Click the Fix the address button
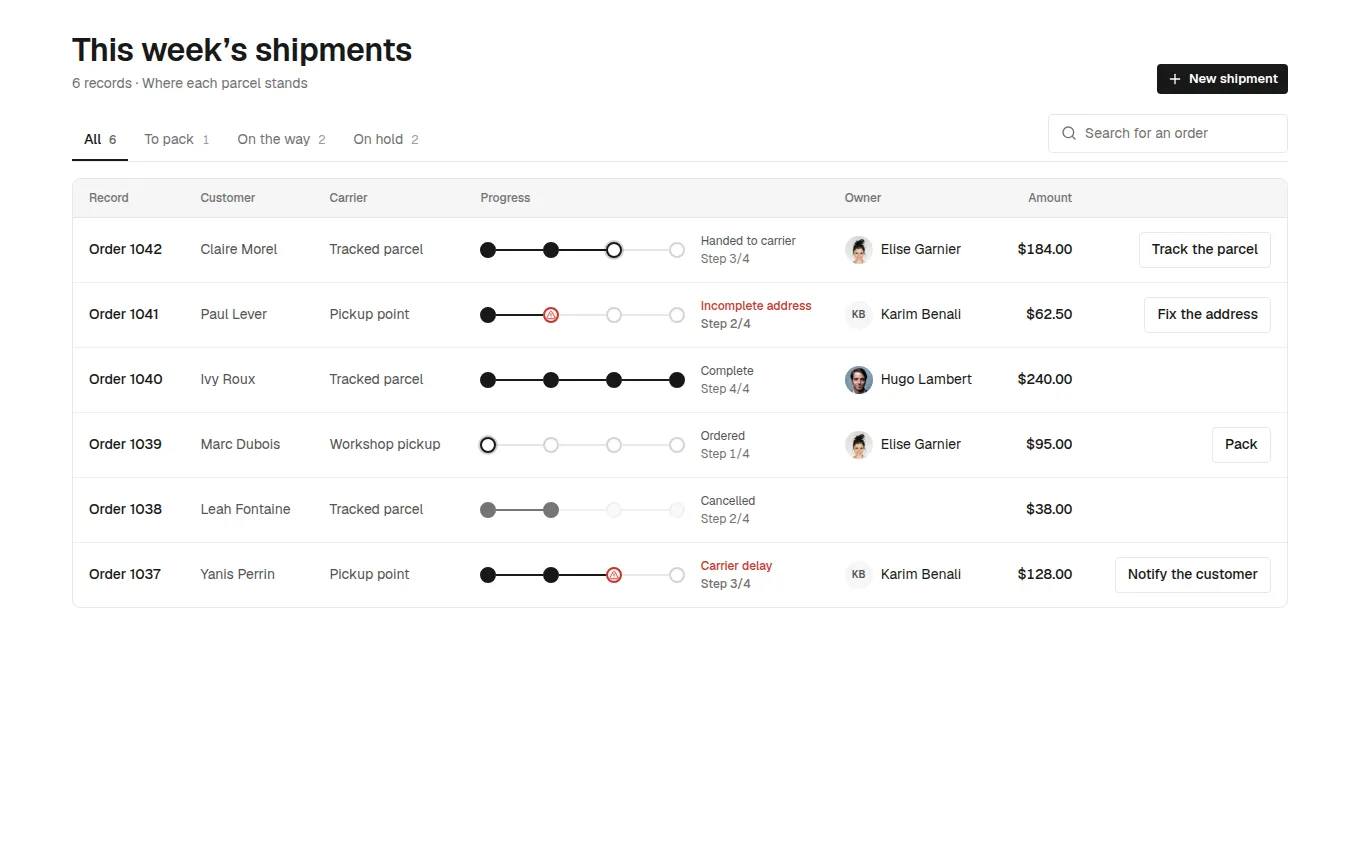 [1207, 315]
